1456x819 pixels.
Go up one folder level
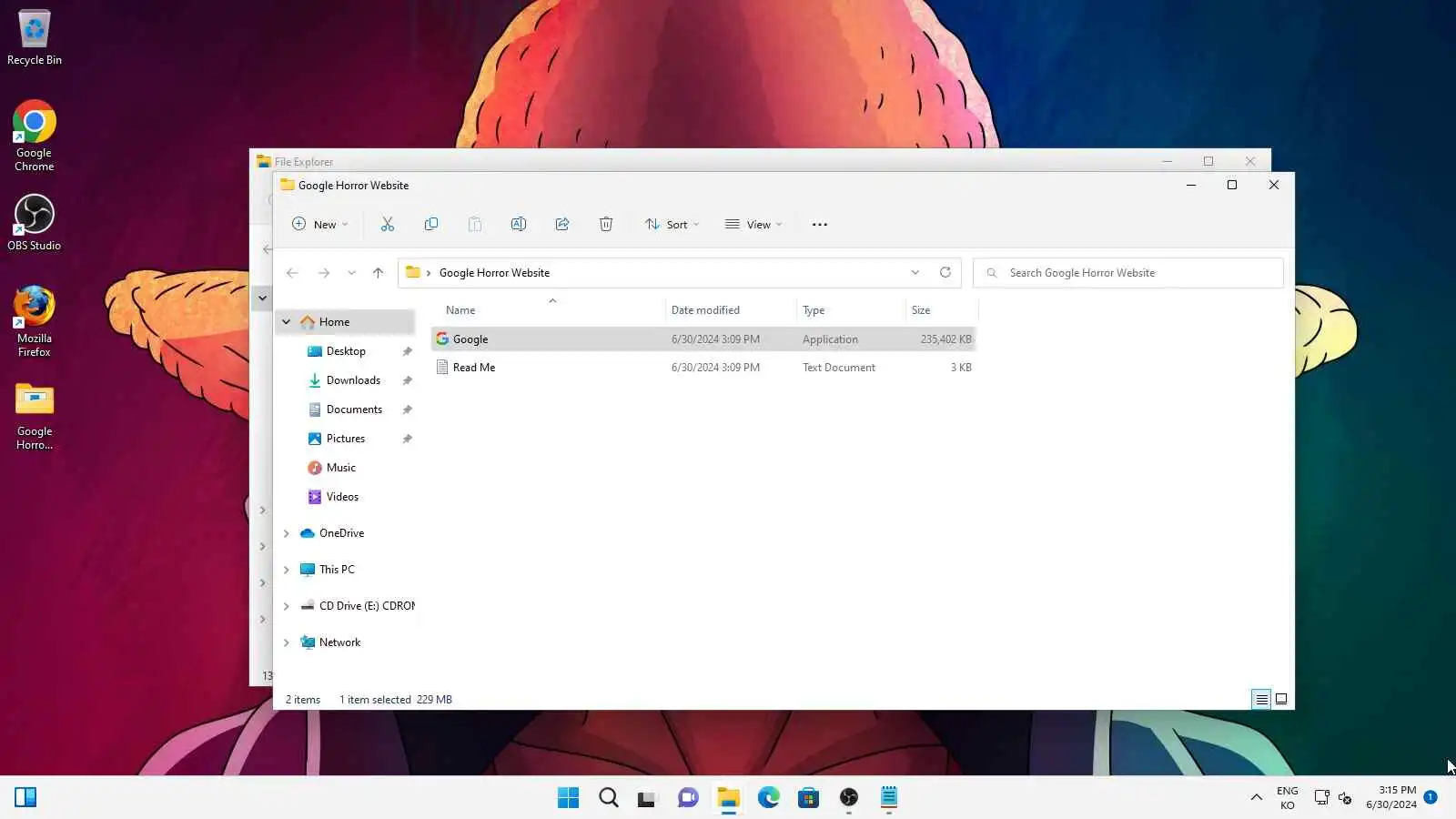379,273
